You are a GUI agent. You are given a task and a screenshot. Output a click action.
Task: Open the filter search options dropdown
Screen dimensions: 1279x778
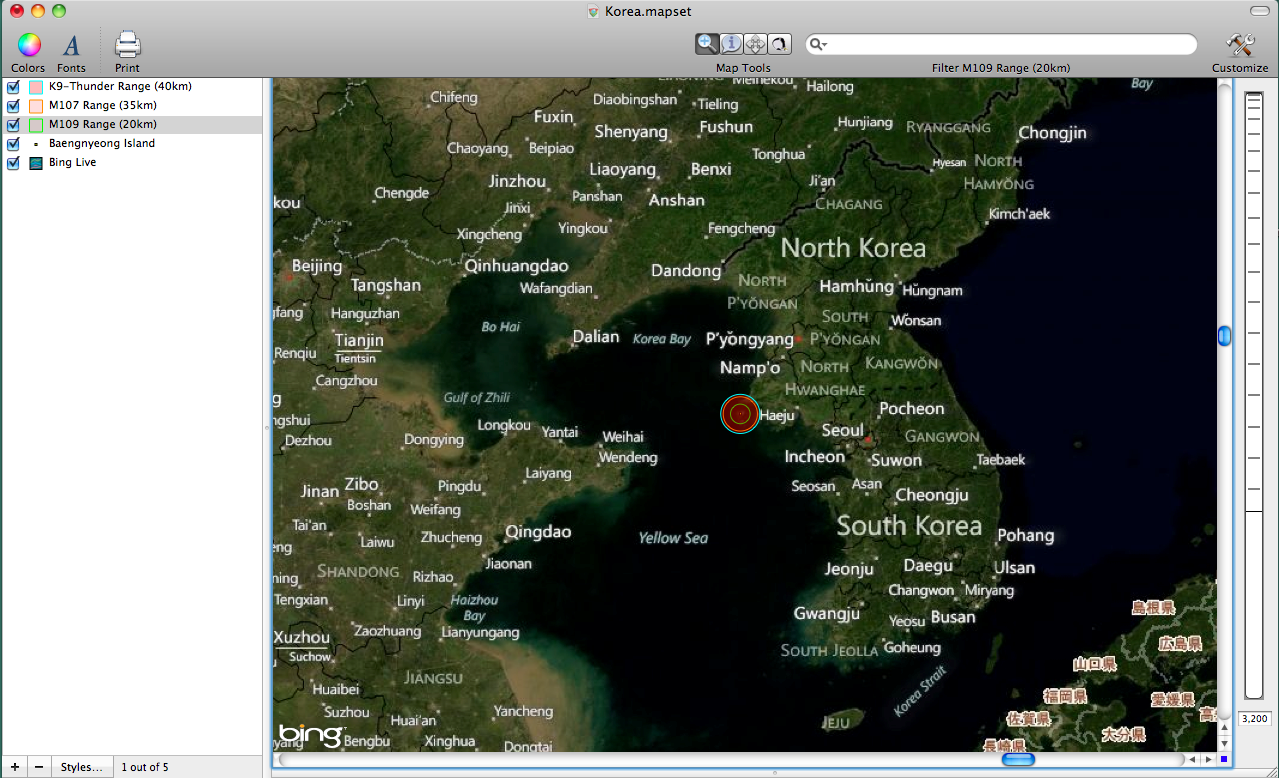coord(820,44)
